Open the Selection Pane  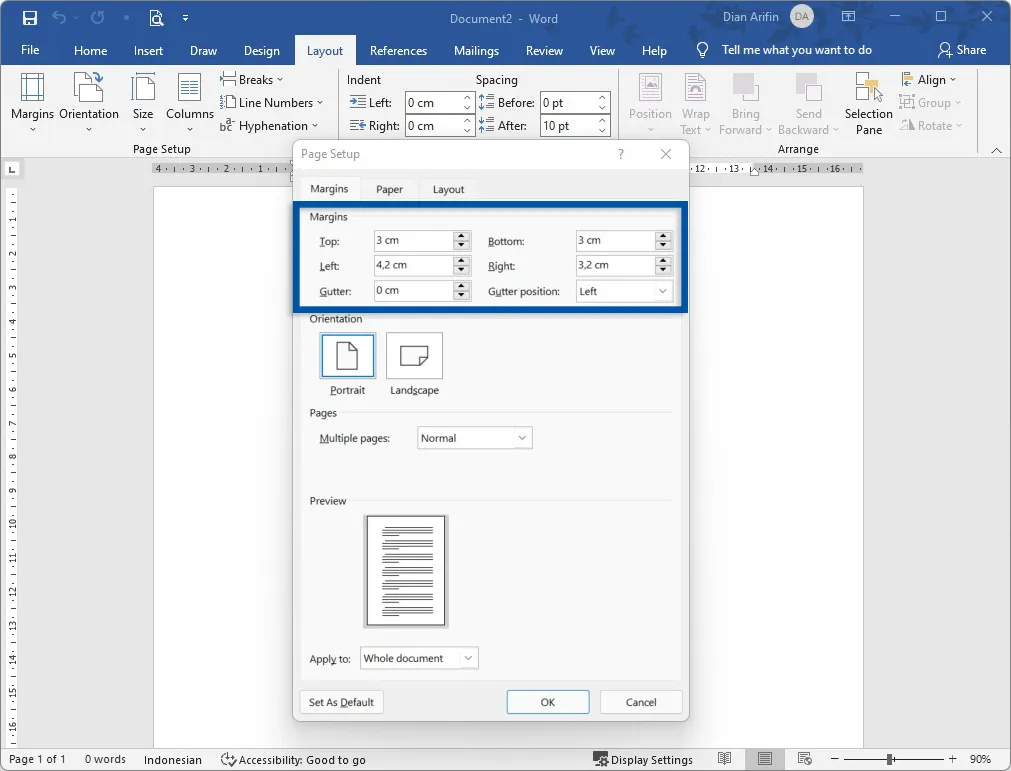click(866, 100)
